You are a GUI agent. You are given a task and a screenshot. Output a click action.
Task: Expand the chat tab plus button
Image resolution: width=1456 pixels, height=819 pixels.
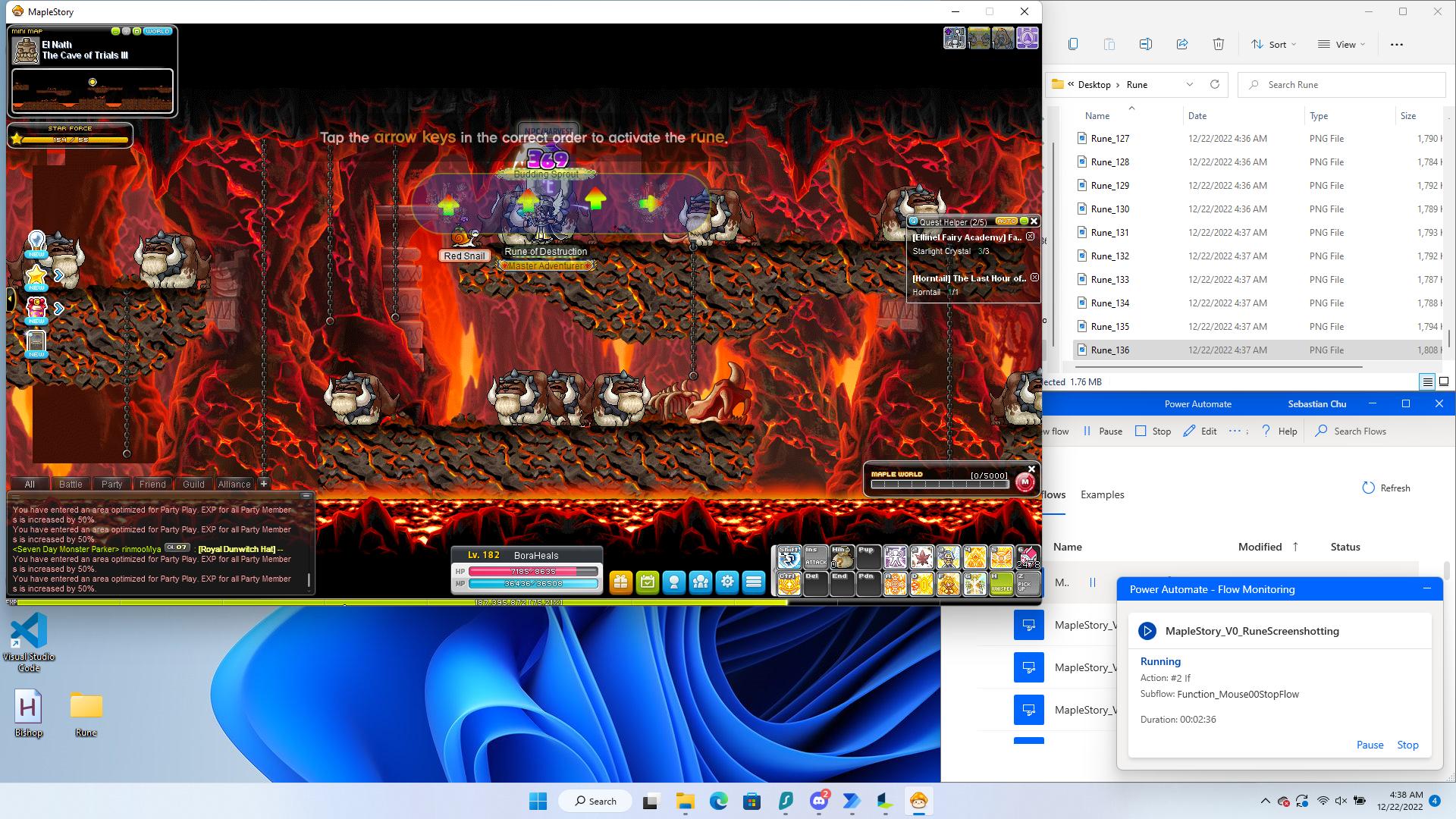coord(263,484)
